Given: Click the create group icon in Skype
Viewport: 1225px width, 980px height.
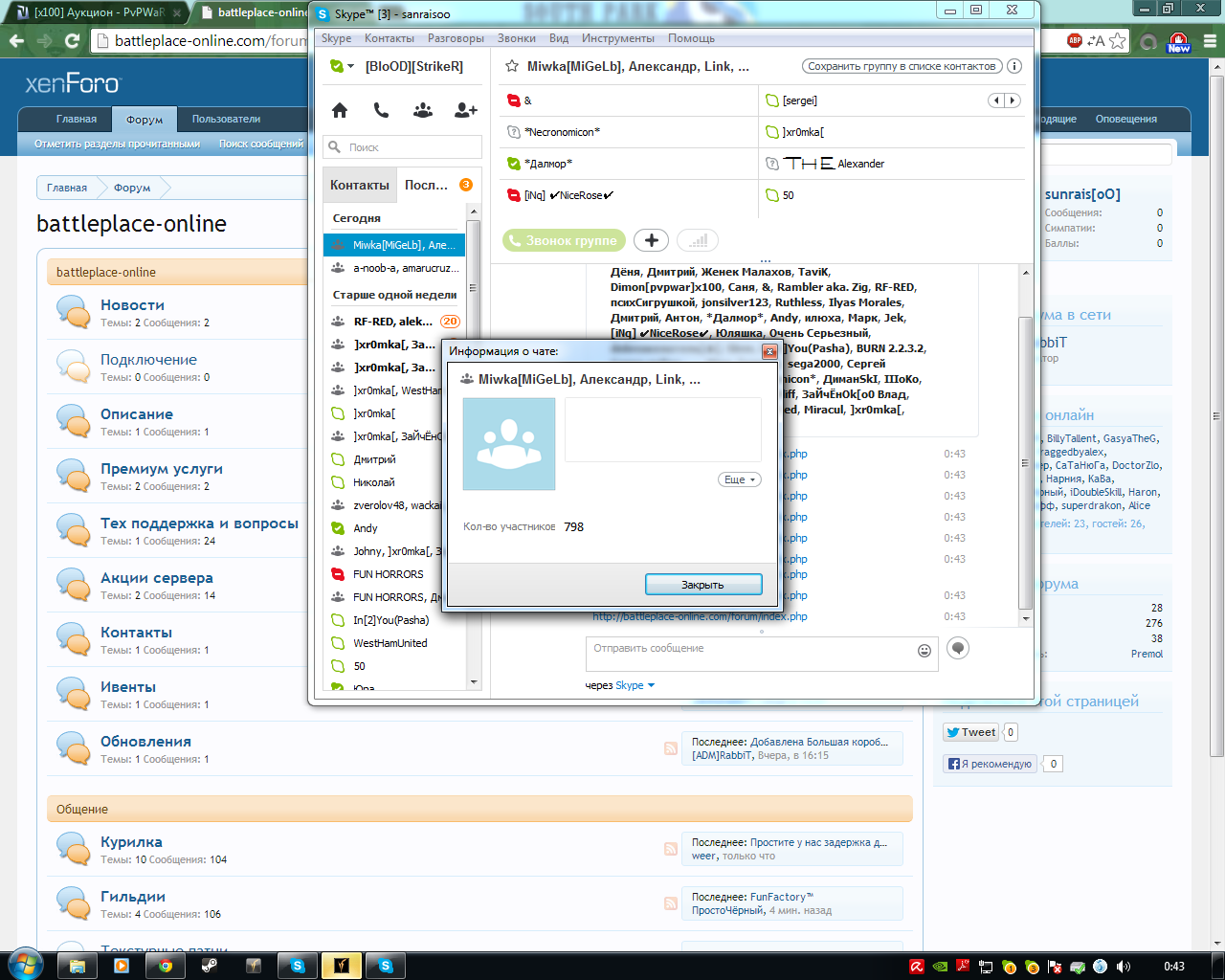Looking at the screenshot, I should point(423,110).
